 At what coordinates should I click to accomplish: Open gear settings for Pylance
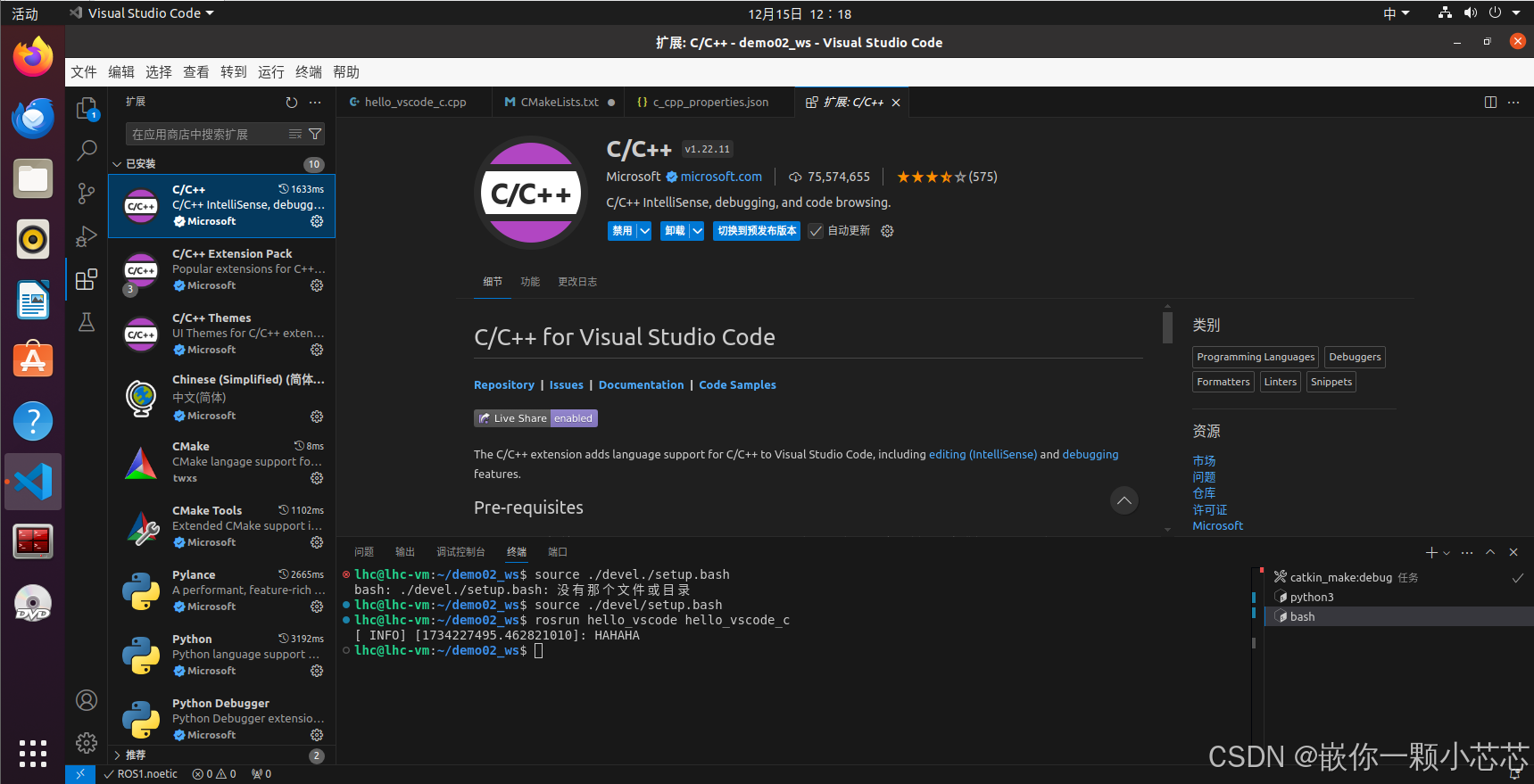pos(317,607)
